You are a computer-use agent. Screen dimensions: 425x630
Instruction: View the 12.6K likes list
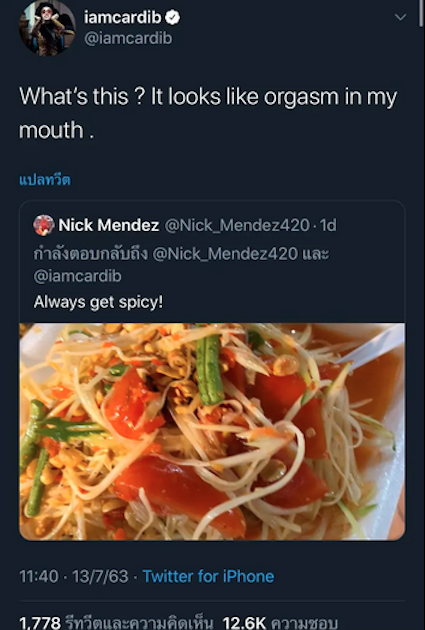tap(280, 623)
